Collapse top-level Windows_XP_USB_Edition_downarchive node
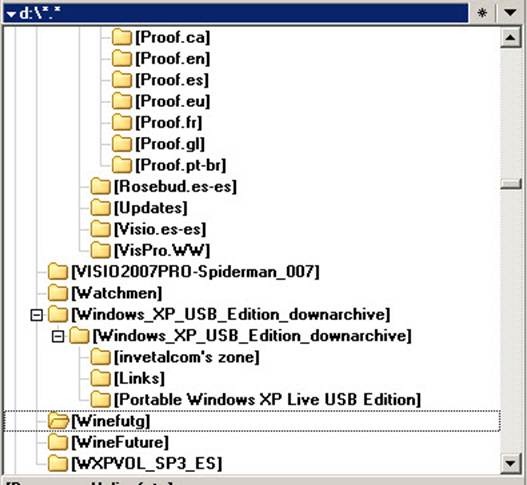527x485 pixels. pyautogui.click(x=37, y=315)
